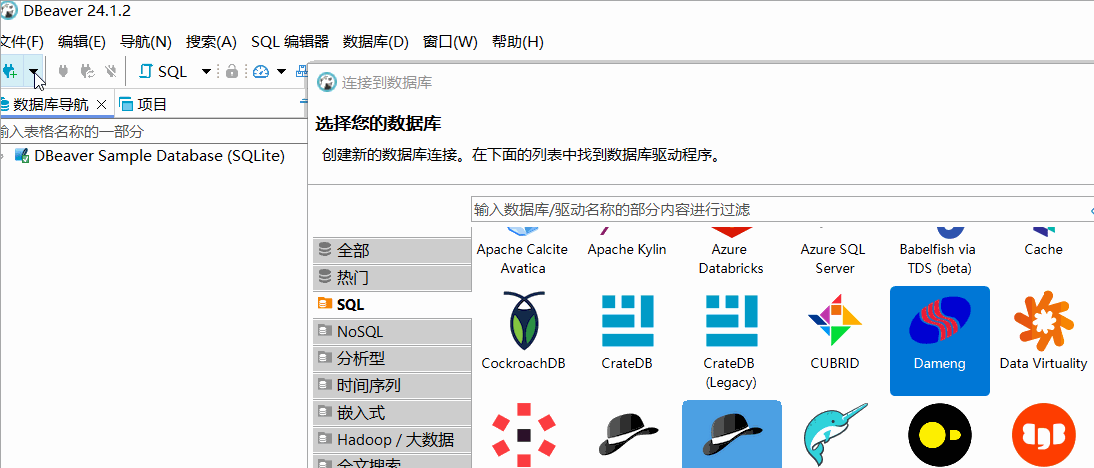
Task: Switch to the 数据库导航 tab
Action: tap(50, 105)
